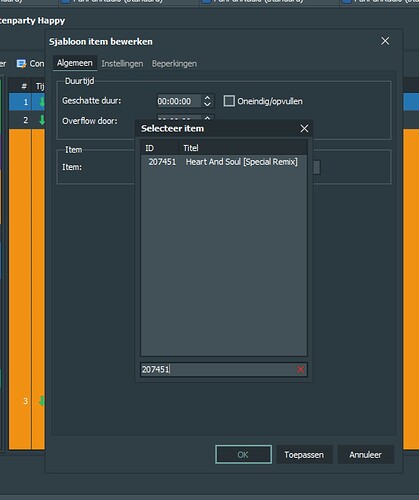Increase Overflow door with up arrow
The image size is (419, 500).
(x=207, y=118)
